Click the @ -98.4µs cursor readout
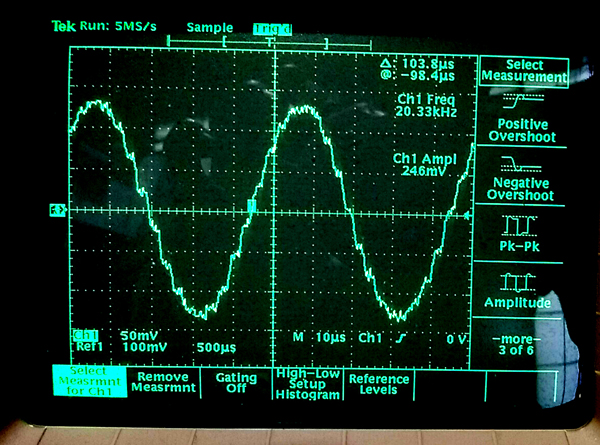The width and height of the screenshot is (600, 445). (x=417, y=75)
